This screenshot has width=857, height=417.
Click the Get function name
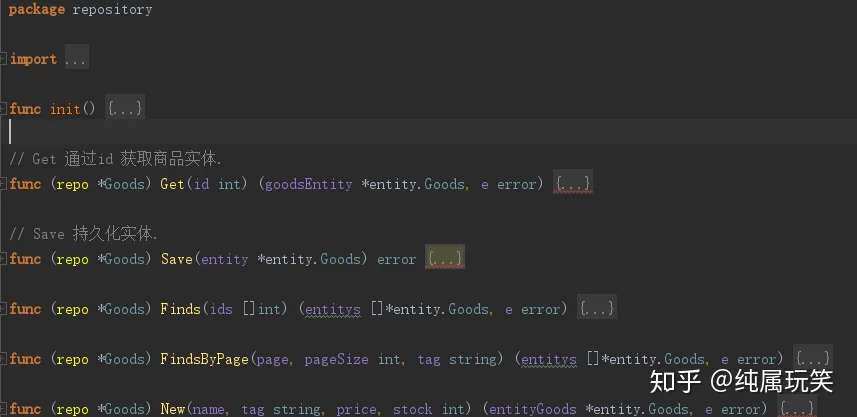click(172, 184)
